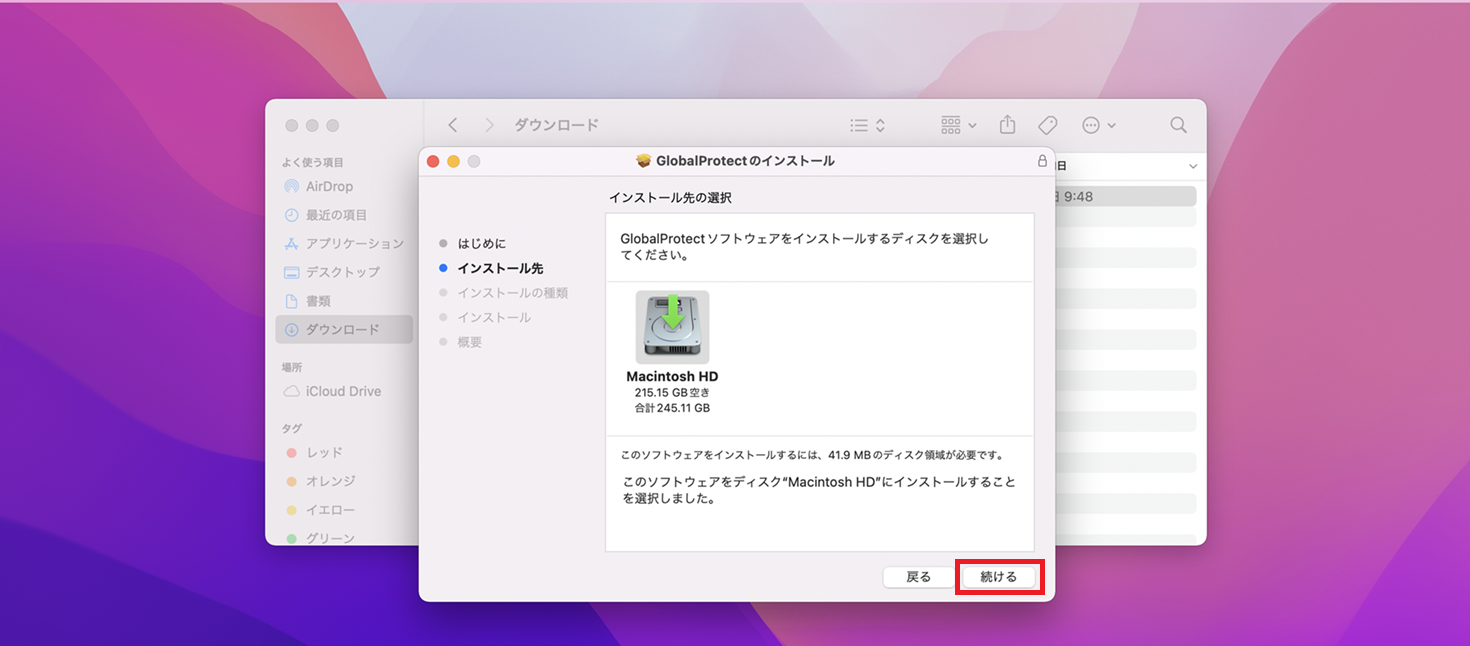Select the Macintosh HD disk icon

[672, 327]
